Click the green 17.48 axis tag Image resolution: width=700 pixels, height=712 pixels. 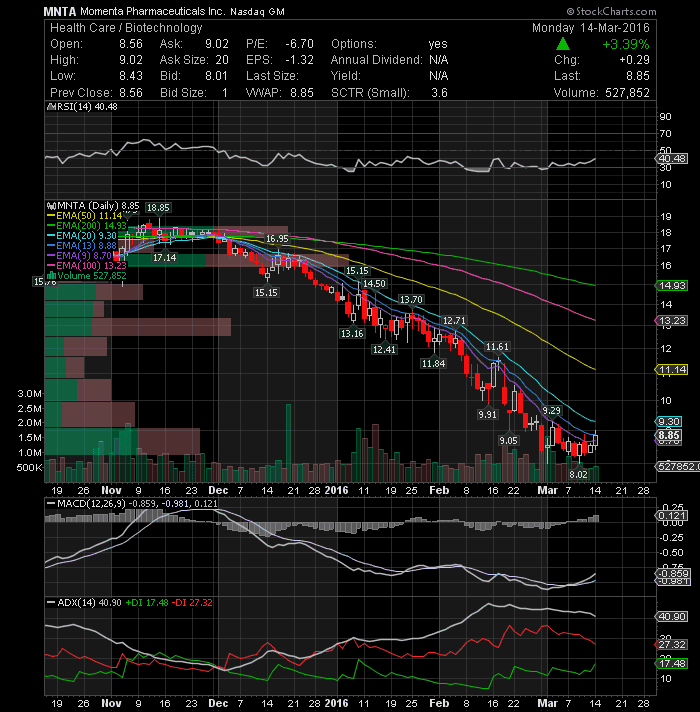click(x=671, y=664)
